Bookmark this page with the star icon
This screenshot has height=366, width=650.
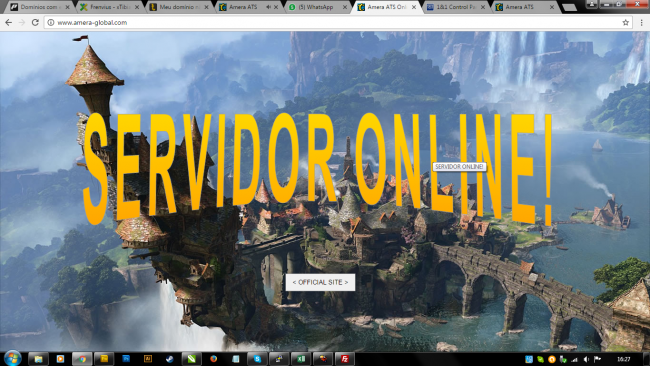[626, 22]
